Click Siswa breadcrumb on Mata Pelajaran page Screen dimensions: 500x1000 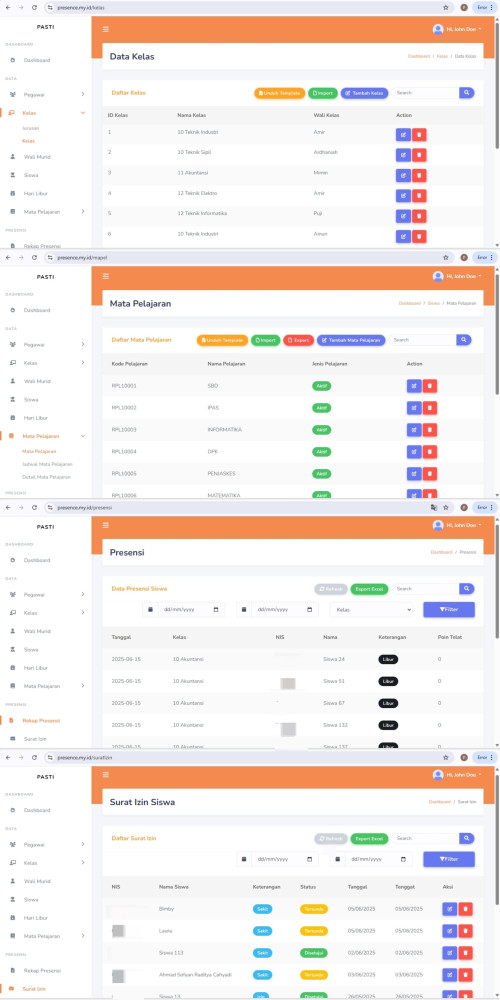pos(434,304)
